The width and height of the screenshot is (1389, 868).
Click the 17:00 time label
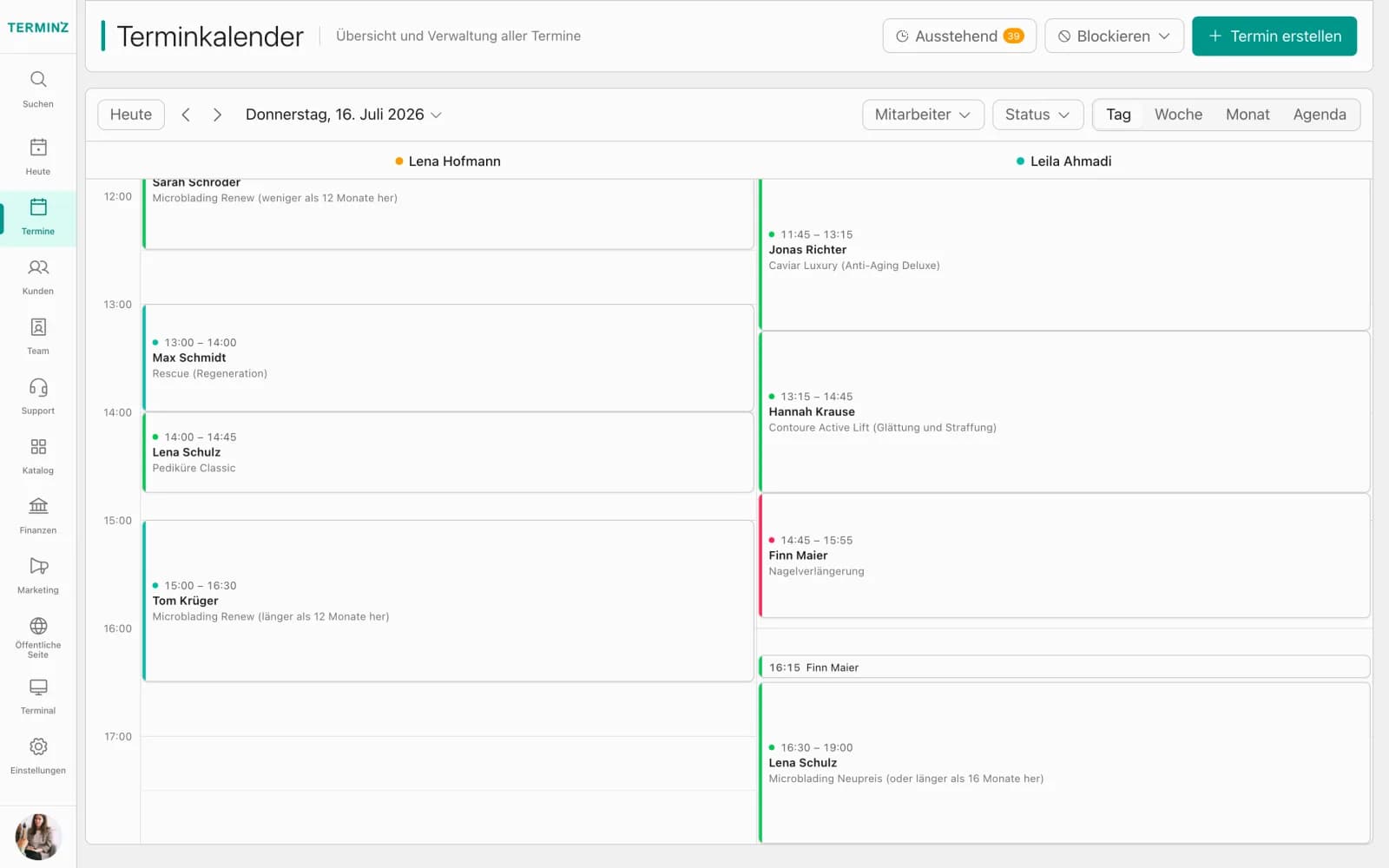point(118,737)
